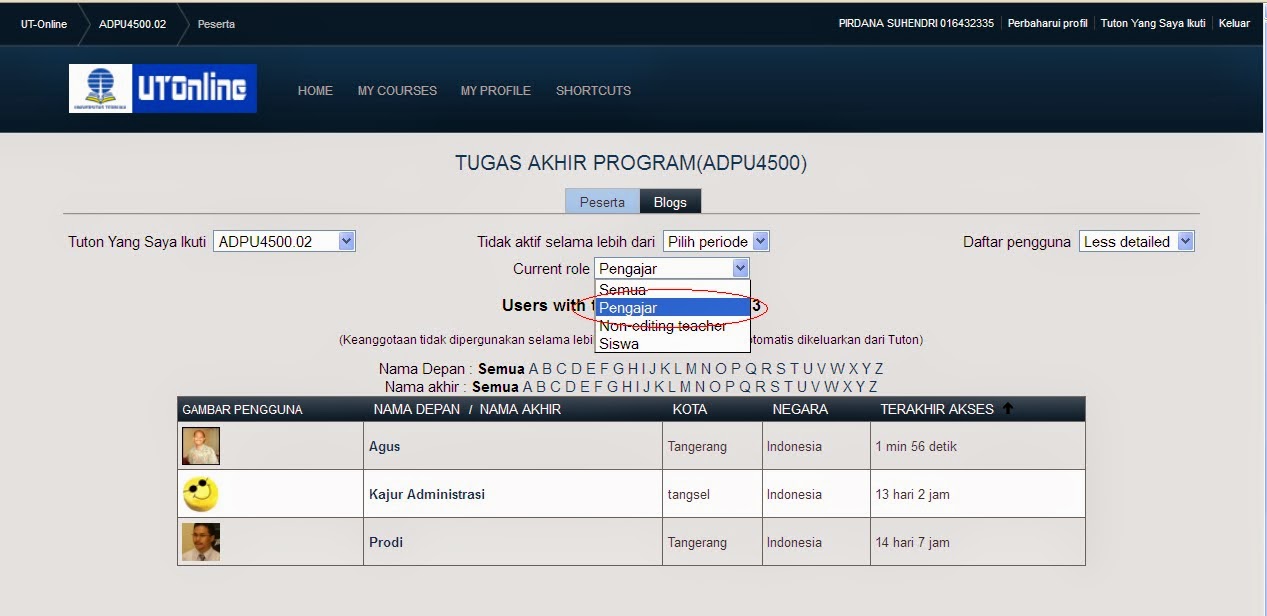The height and width of the screenshot is (616, 1267).
Task: Click TUGAS AKHIR PROGRAM(ADPU4500) heading
Action: point(631,163)
